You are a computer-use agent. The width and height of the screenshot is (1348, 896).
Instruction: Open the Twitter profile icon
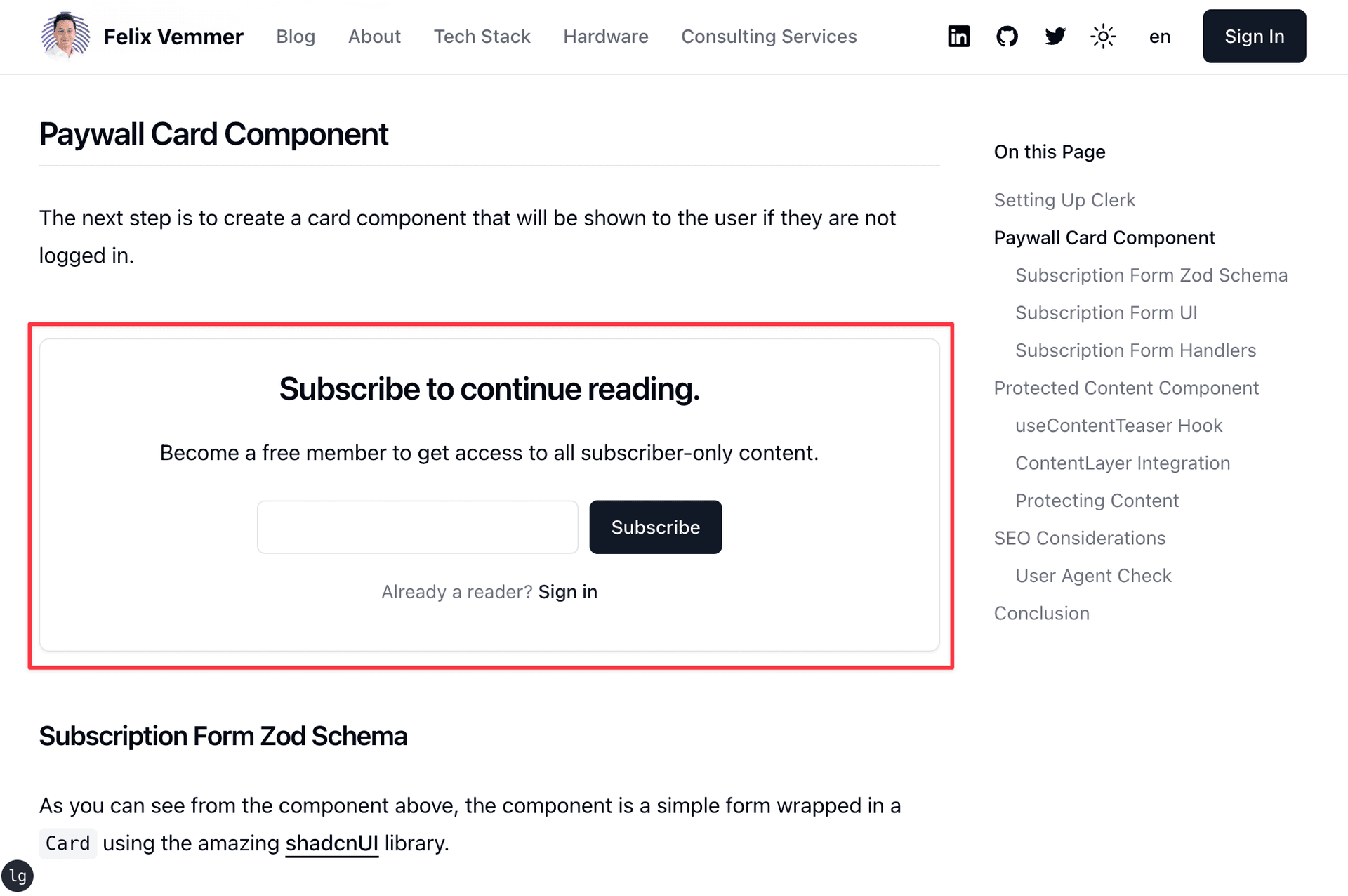click(1055, 37)
